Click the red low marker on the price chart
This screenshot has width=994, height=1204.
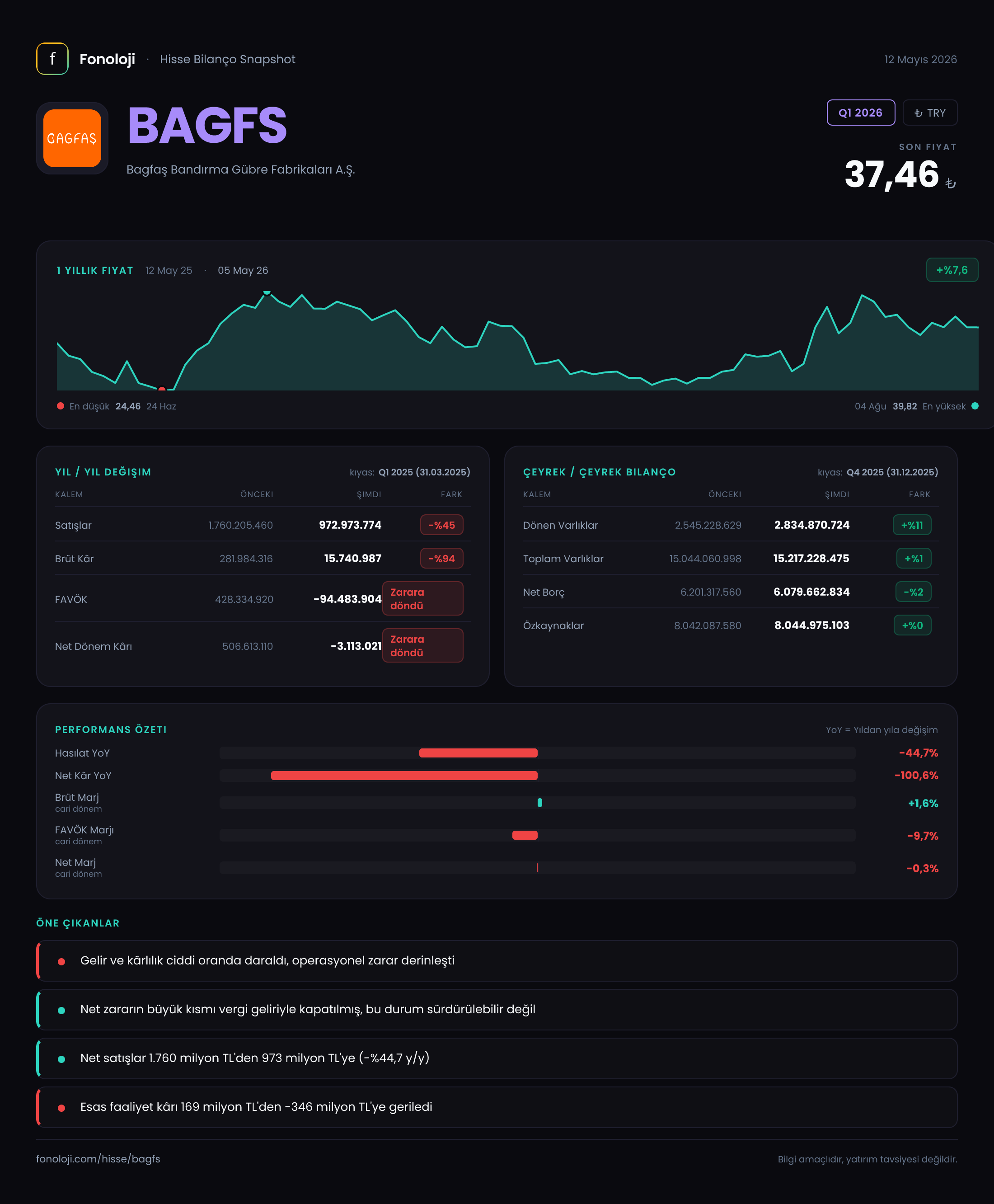(x=162, y=390)
